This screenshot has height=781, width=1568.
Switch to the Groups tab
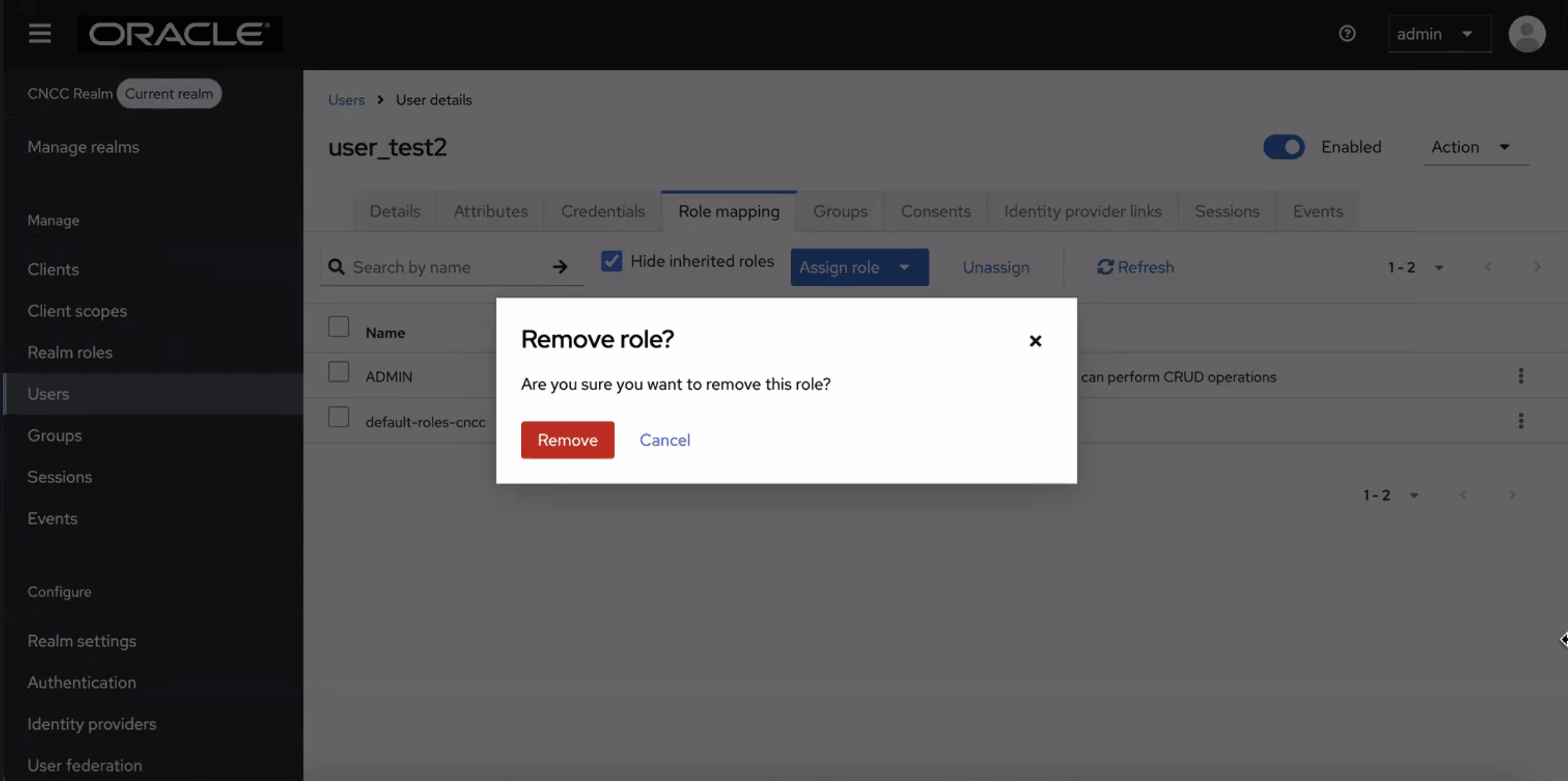pyautogui.click(x=840, y=211)
